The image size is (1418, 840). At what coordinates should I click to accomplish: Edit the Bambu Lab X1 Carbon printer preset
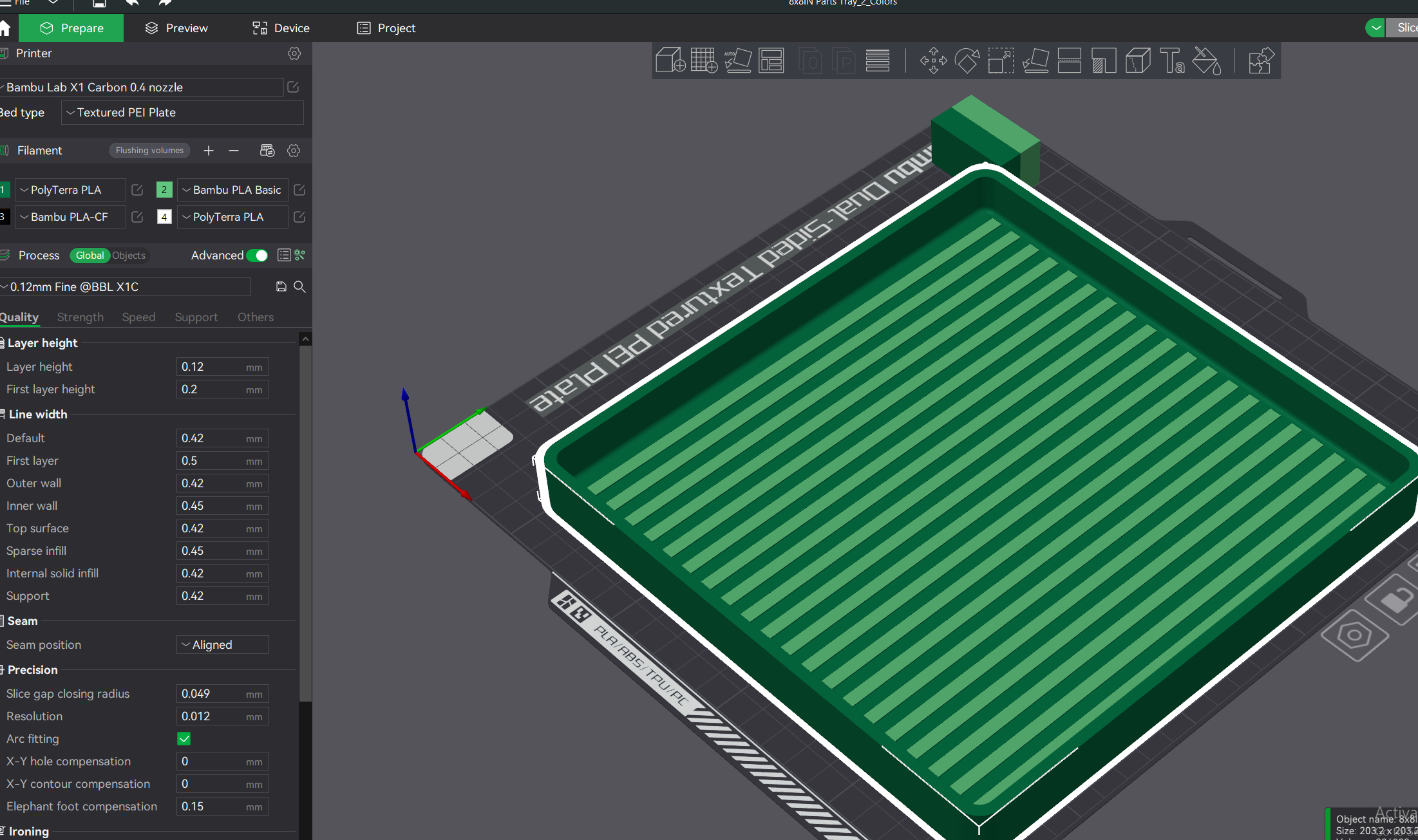293,87
